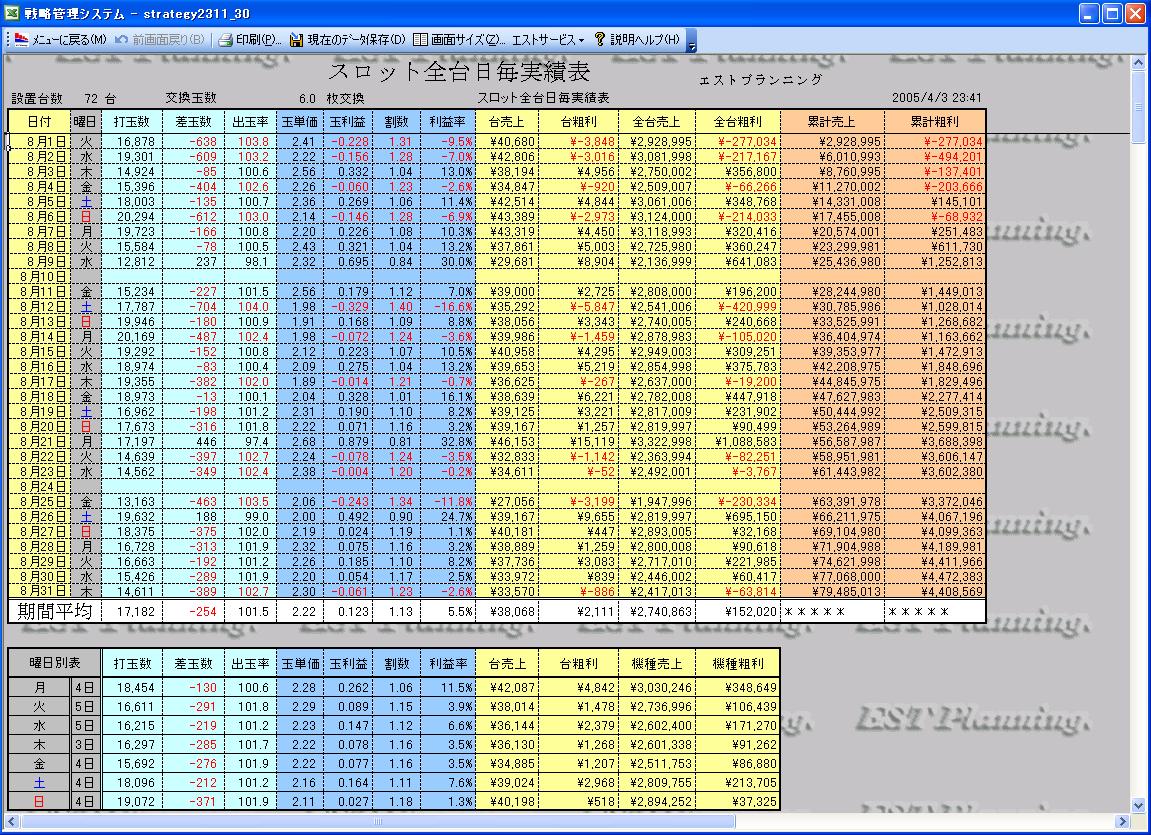Click the title スロット全台日毎実績表

(x=459, y=71)
